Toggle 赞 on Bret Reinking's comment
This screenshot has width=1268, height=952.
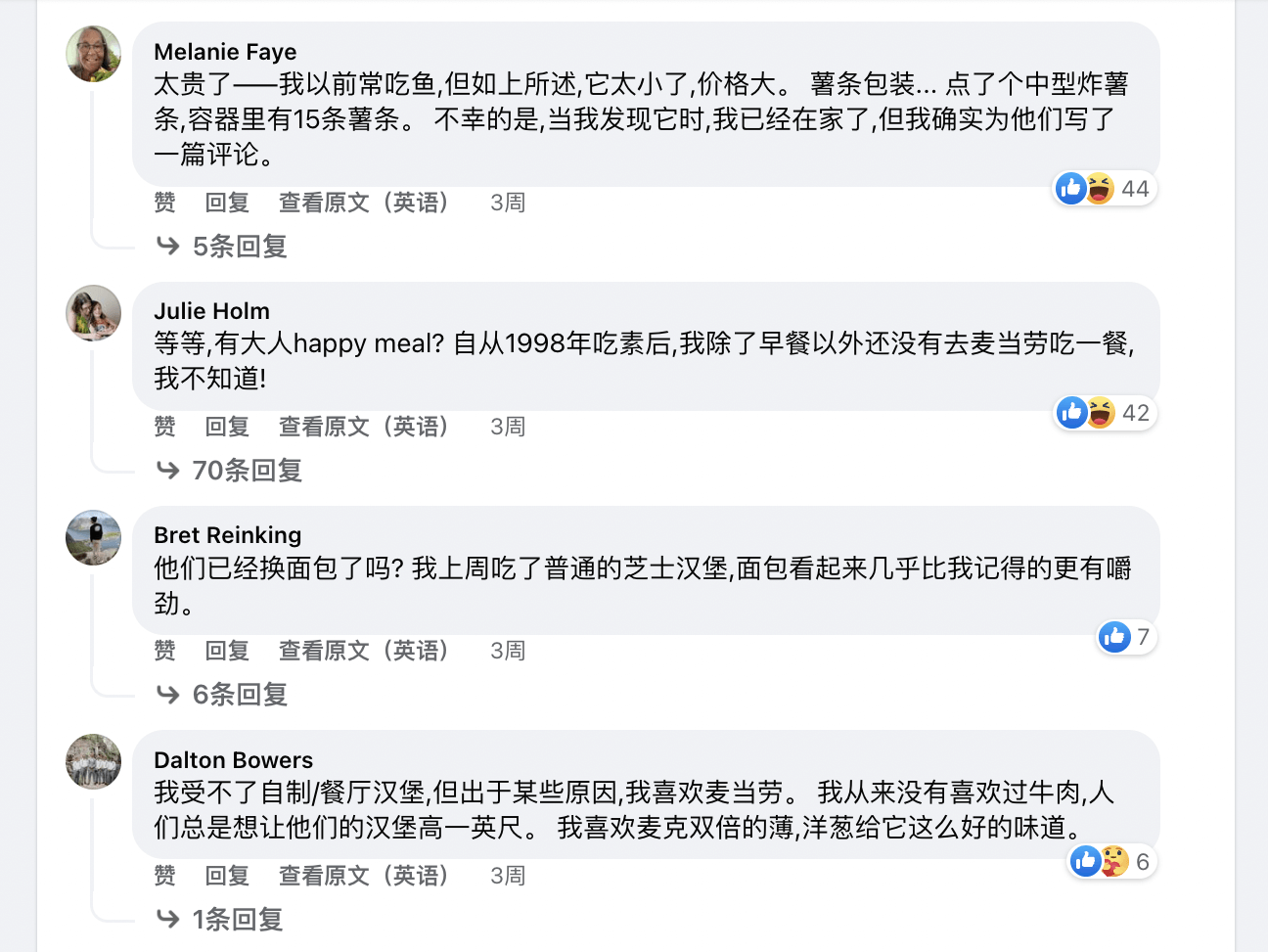point(164,651)
